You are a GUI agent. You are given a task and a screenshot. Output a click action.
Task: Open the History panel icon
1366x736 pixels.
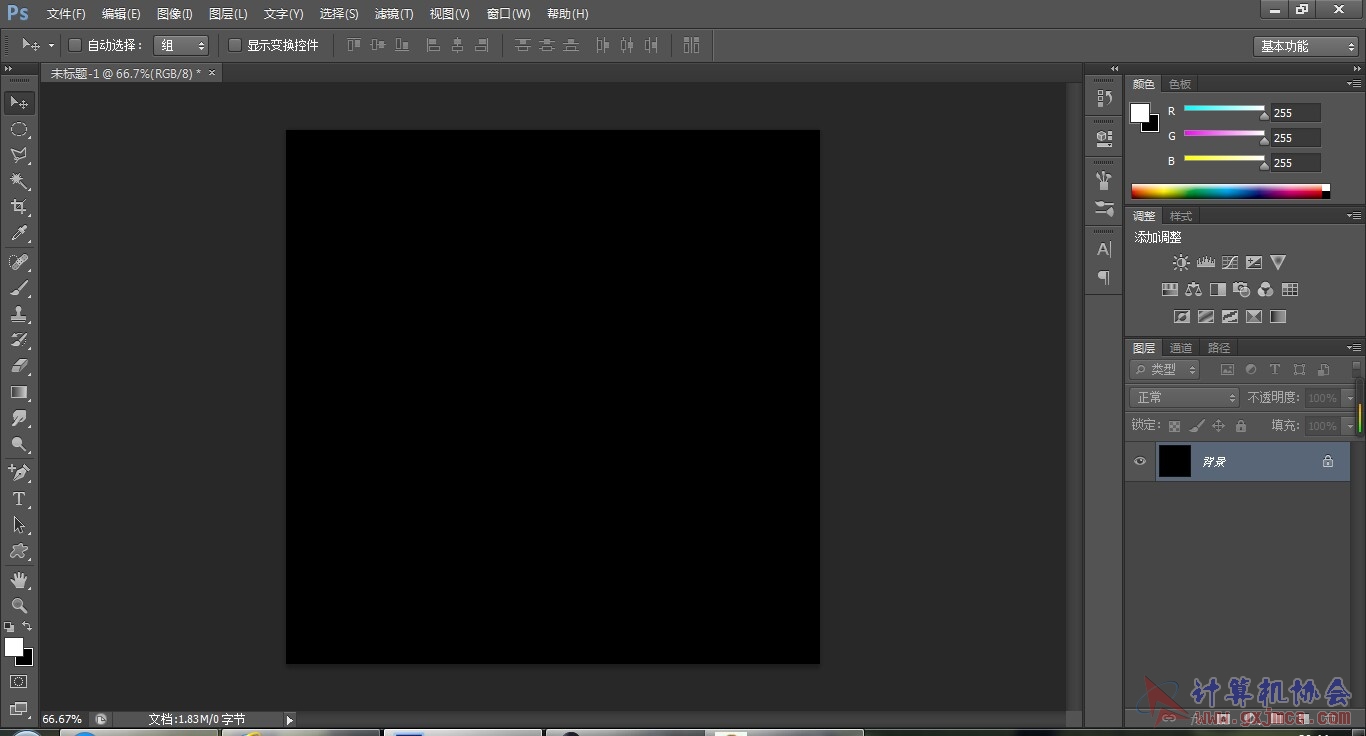[x=1104, y=98]
